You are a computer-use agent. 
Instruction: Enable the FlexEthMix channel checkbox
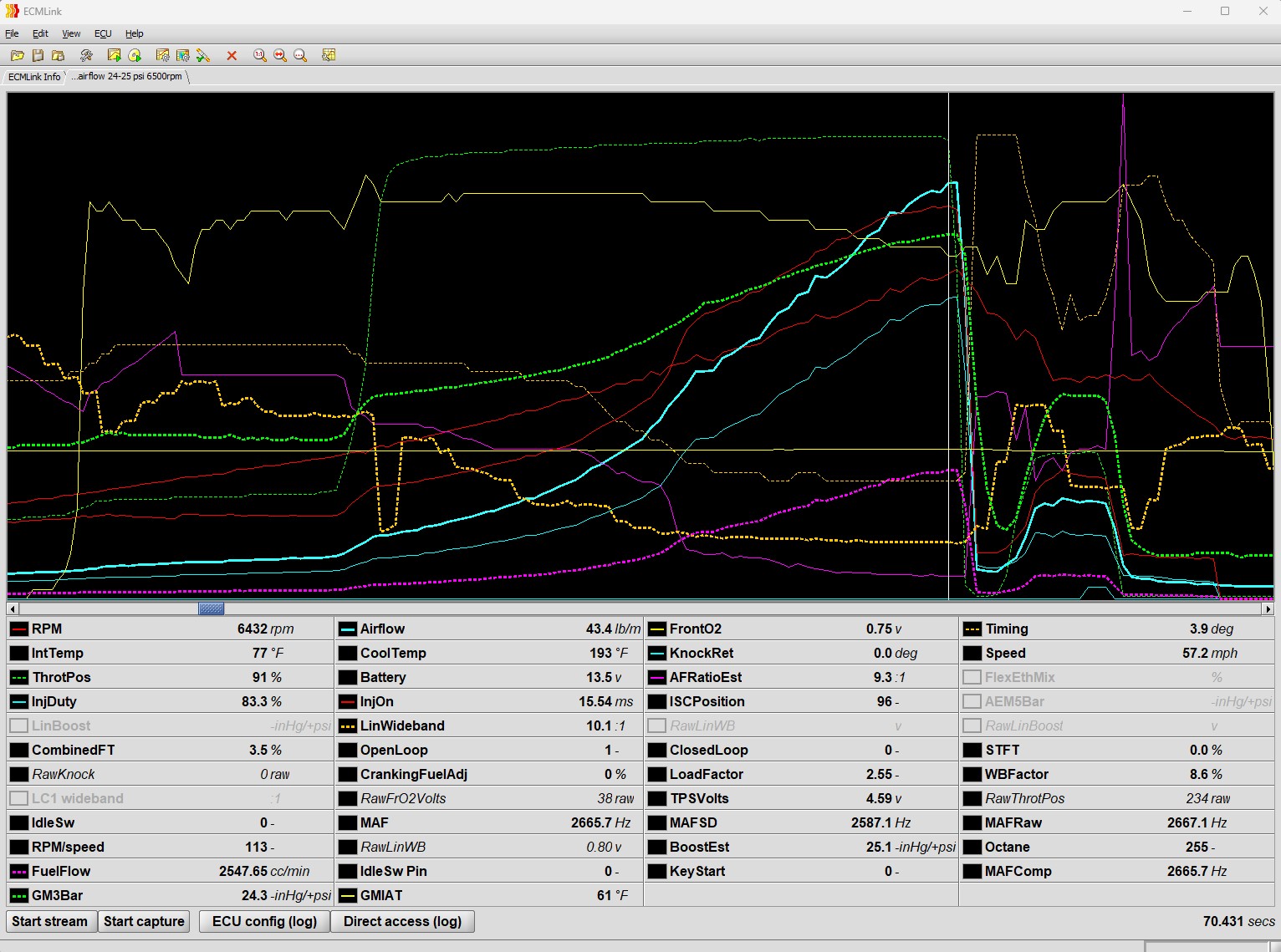(972, 677)
